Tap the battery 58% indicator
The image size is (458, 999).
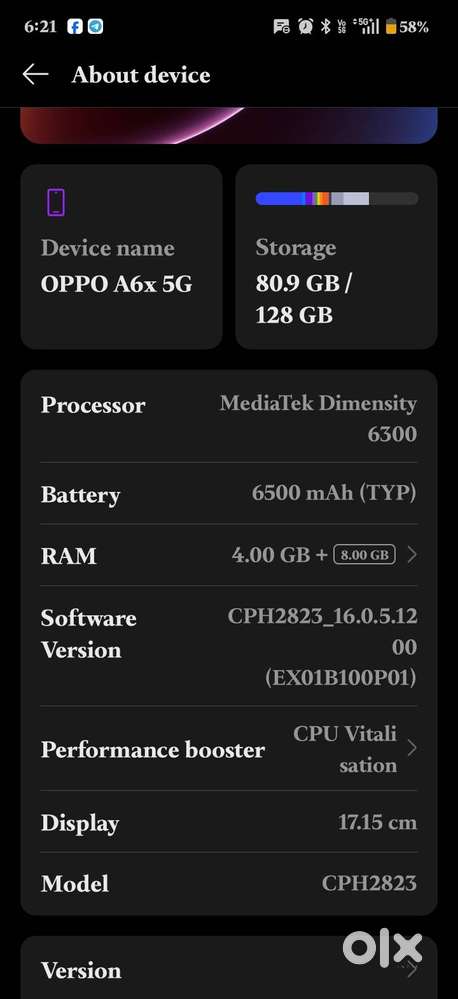(407, 27)
